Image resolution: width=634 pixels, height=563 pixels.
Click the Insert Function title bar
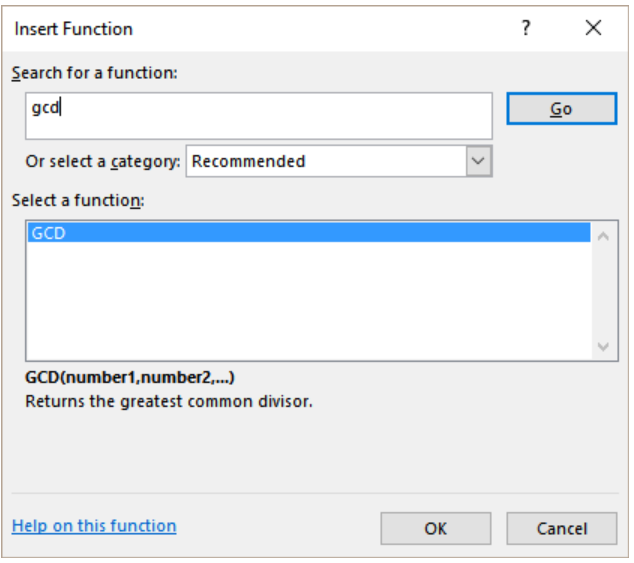click(259, 29)
